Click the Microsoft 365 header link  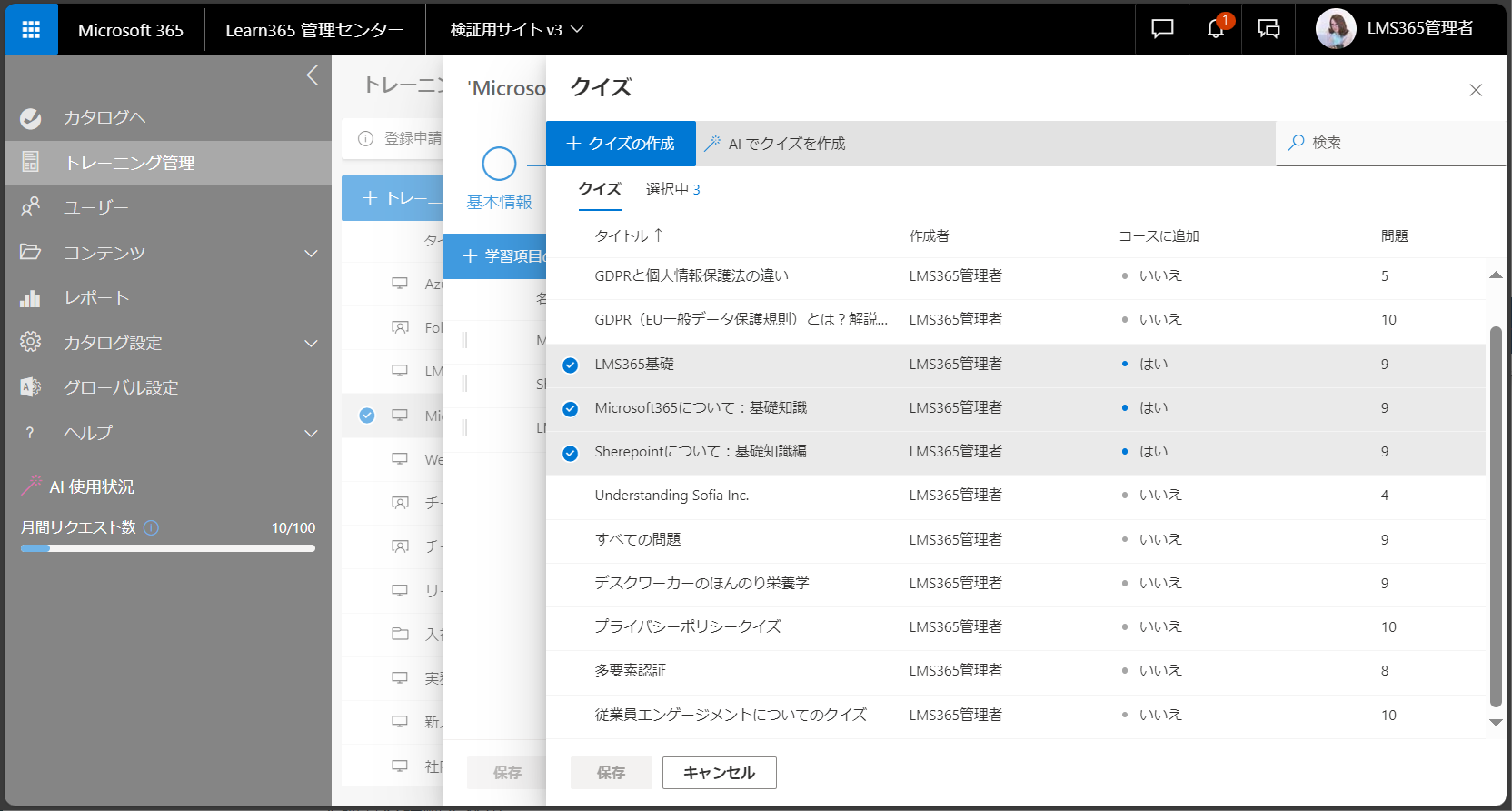point(131,29)
